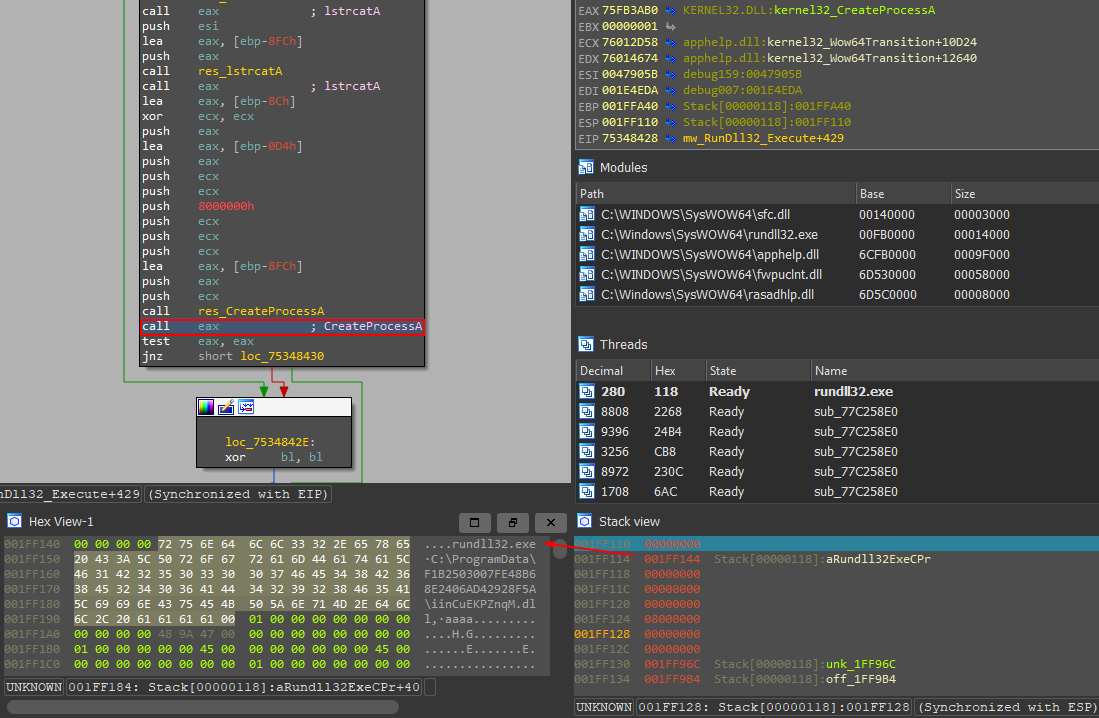Screen dimensions: 1099x718
Task: Click off_1FF9B4 reference in Stack view
Action: click(861, 679)
